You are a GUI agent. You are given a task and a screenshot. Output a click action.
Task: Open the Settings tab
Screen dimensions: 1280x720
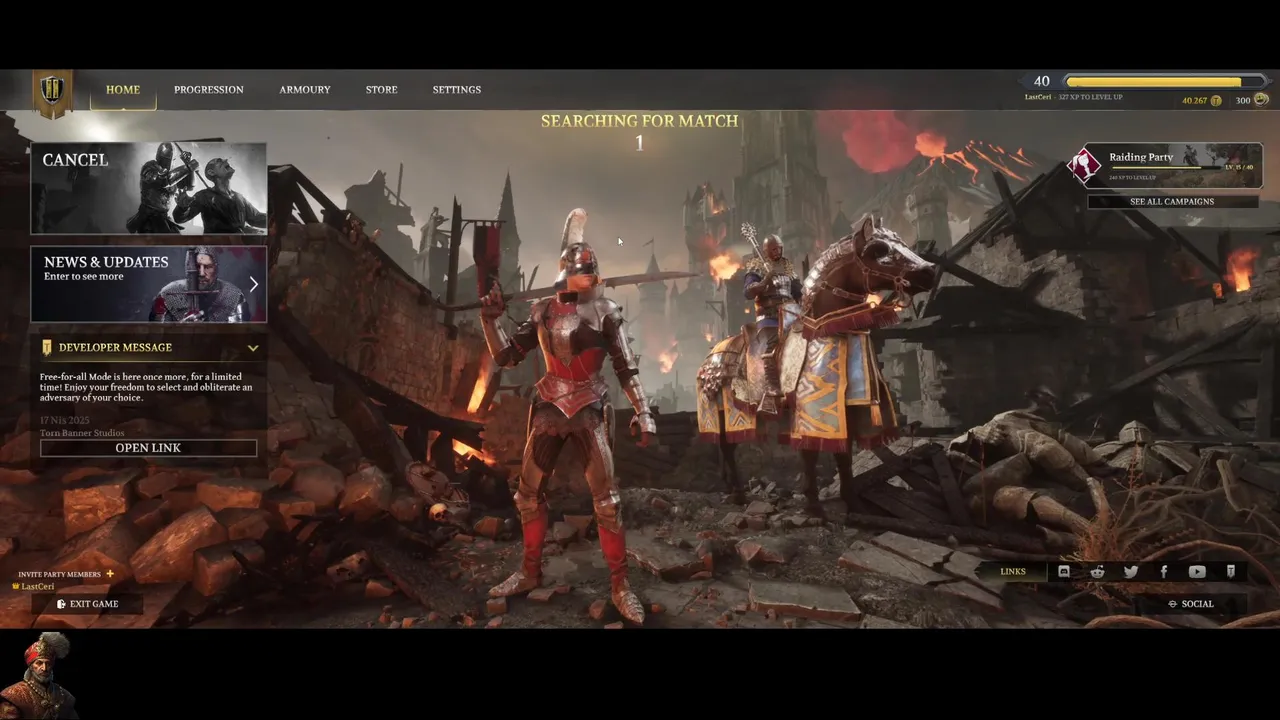(x=457, y=90)
